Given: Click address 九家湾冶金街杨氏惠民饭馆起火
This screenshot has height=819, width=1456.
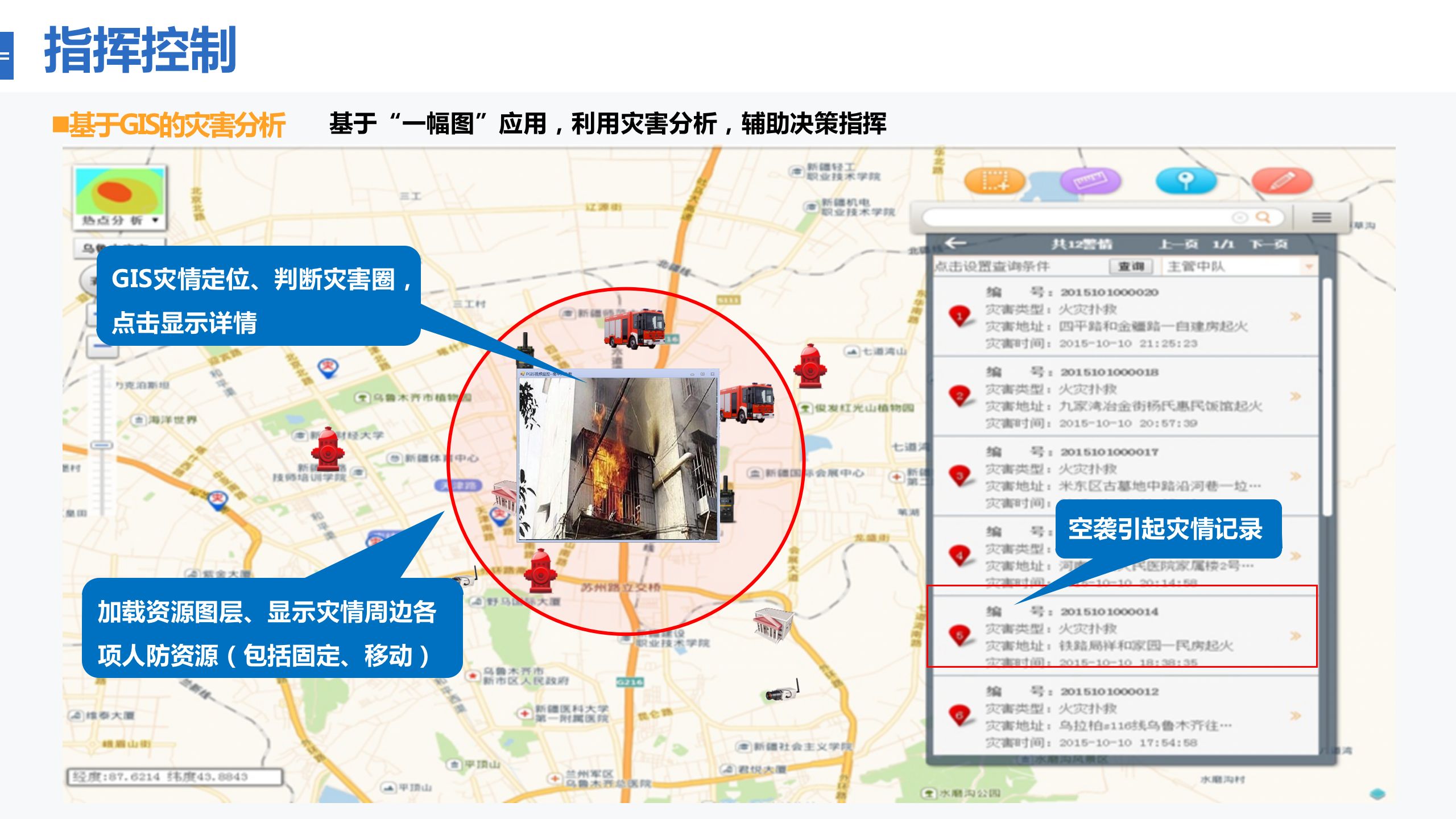Looking at the screenshot, I should click(x=1160, y=406).
